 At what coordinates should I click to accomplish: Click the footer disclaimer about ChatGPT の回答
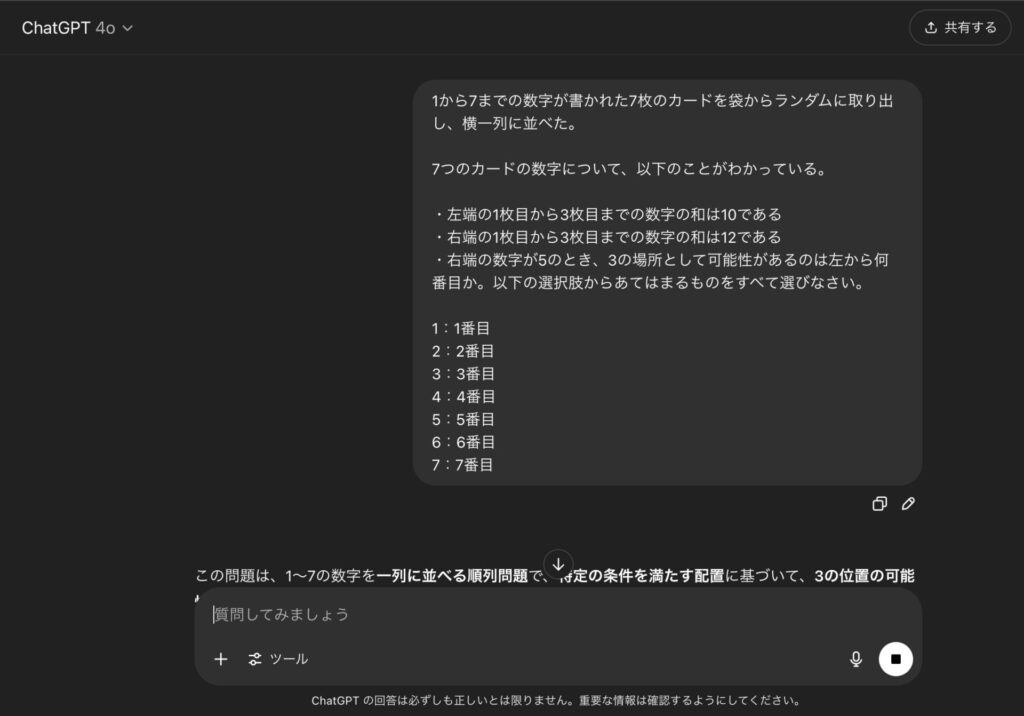point(555,700)
